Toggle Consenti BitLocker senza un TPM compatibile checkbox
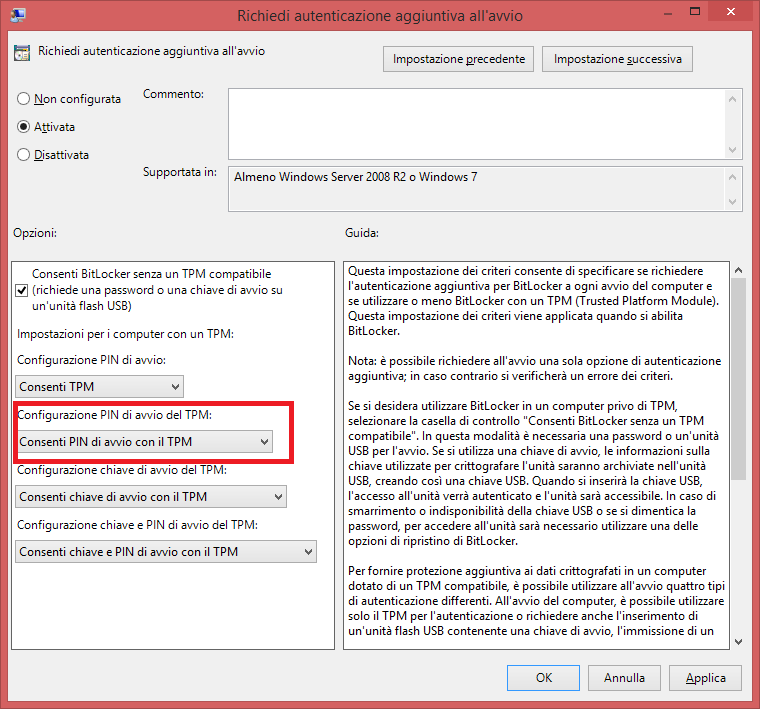The height and width of the screenshot is (709, 760). coord(21,290)
